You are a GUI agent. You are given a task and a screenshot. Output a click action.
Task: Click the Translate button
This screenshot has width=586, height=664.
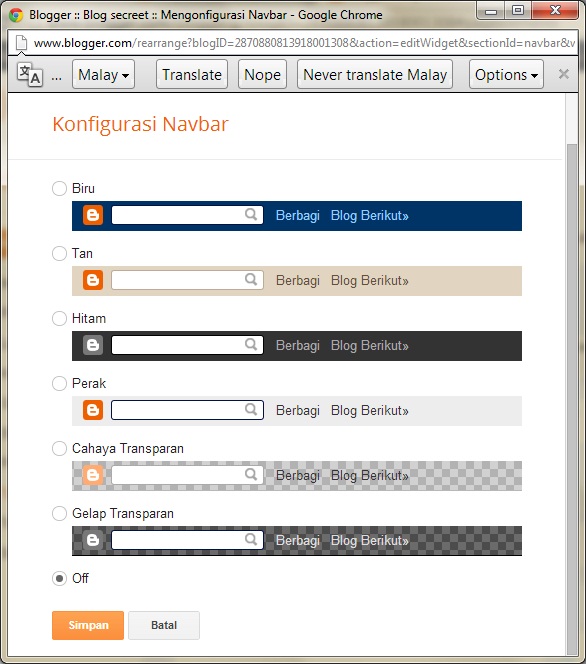192,75
